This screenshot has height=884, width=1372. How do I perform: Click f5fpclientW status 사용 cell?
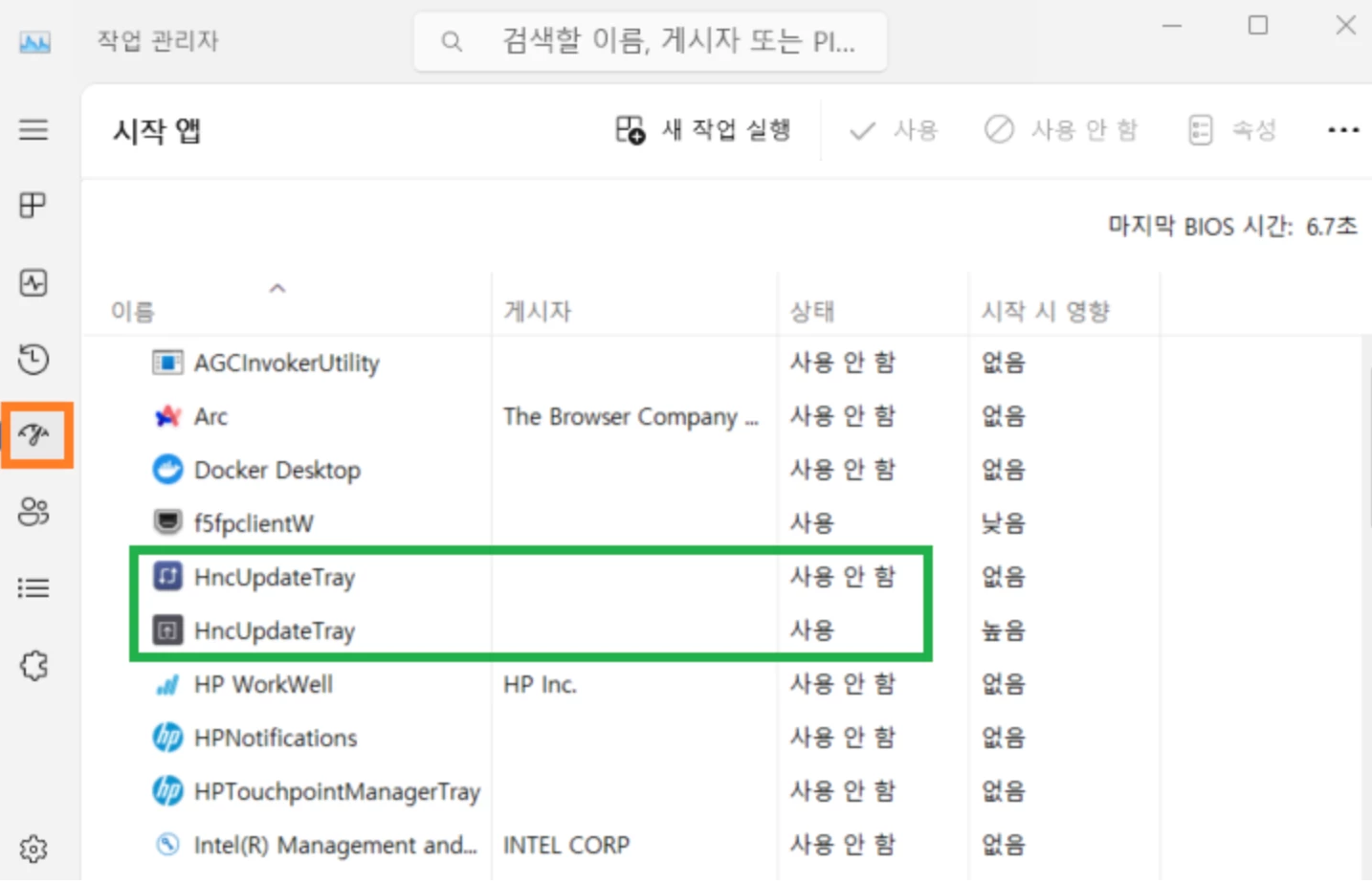tap(812, 523)
